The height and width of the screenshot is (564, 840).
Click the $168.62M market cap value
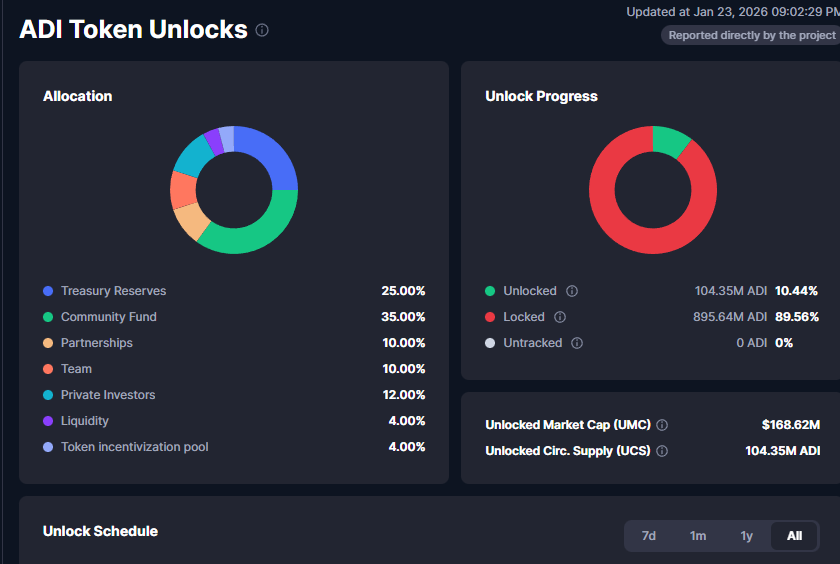coord(791,425)
